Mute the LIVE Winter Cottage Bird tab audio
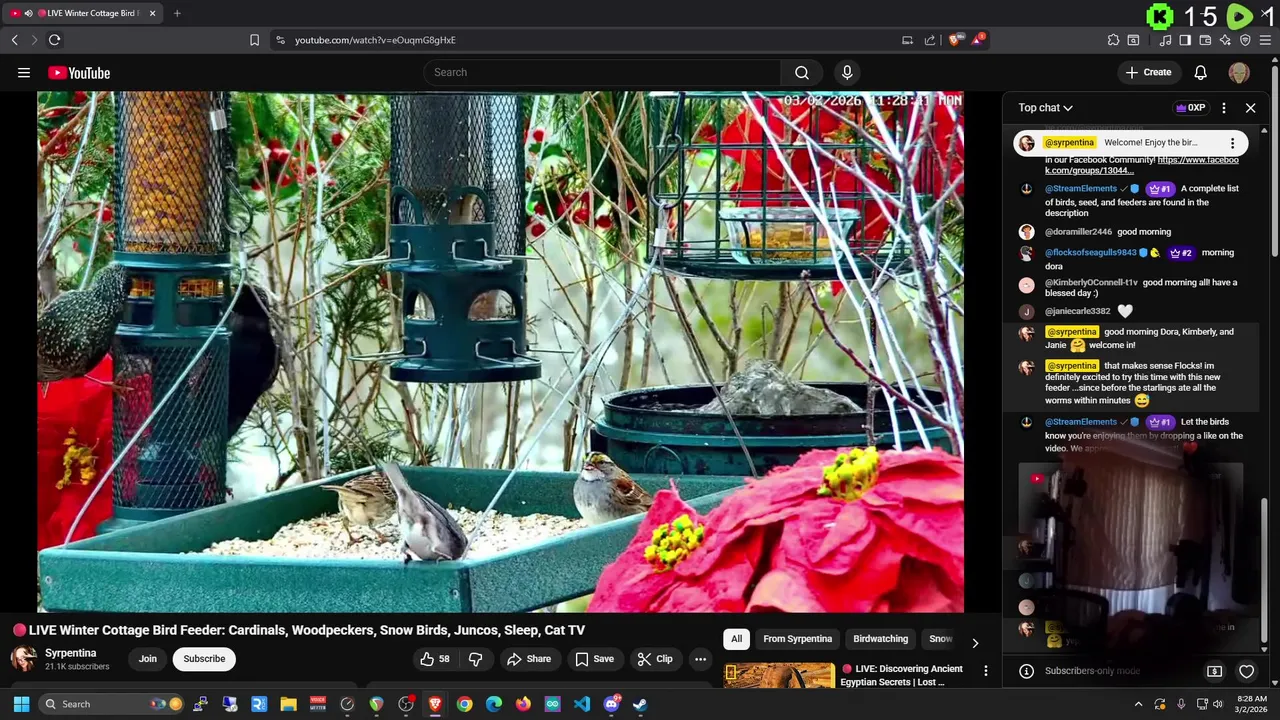 click(x=28, y=13)
